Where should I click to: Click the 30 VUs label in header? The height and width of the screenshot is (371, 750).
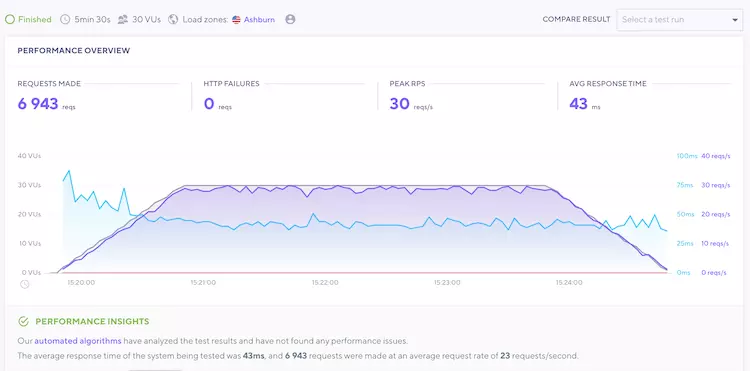click(x=146, y=20)
